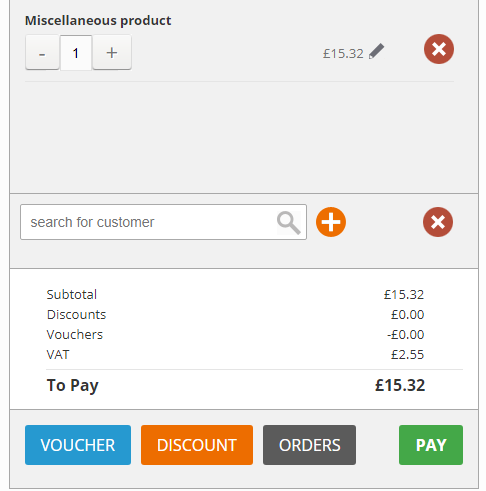Click the Vouchers value -£0.00
This screenshot has width=486, height=491.
406,335
